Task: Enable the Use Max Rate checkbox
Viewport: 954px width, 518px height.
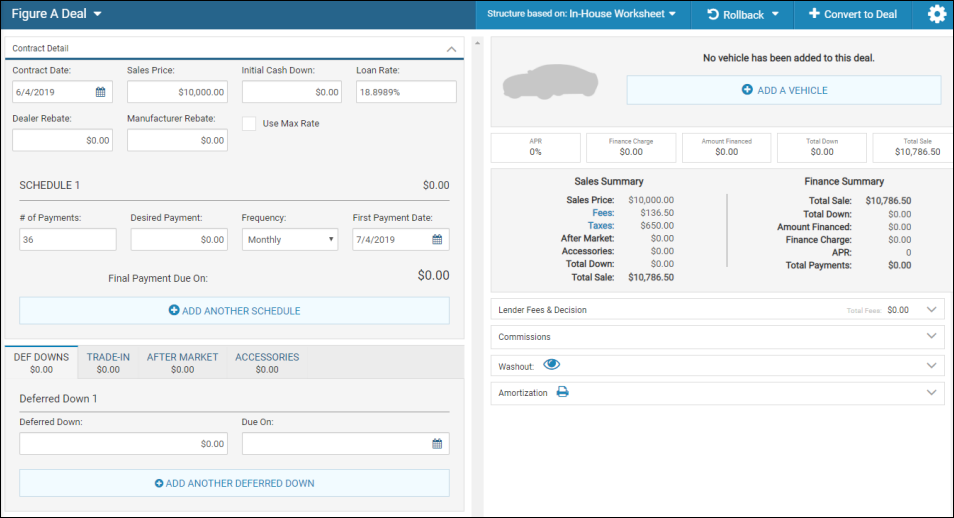Action: point(249,124)
